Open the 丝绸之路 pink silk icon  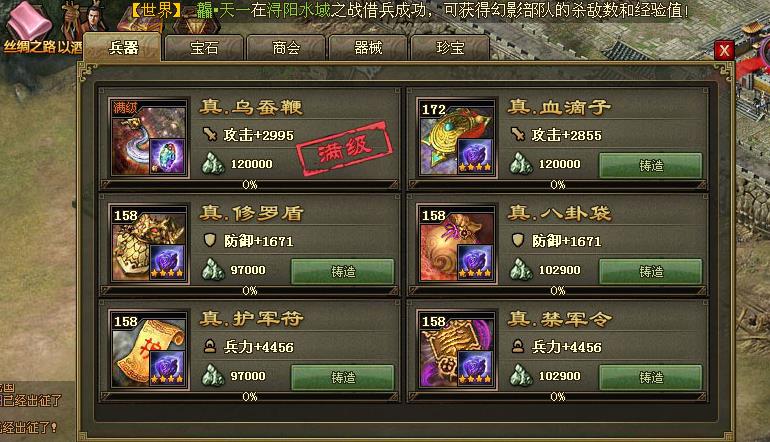point(27,22)
